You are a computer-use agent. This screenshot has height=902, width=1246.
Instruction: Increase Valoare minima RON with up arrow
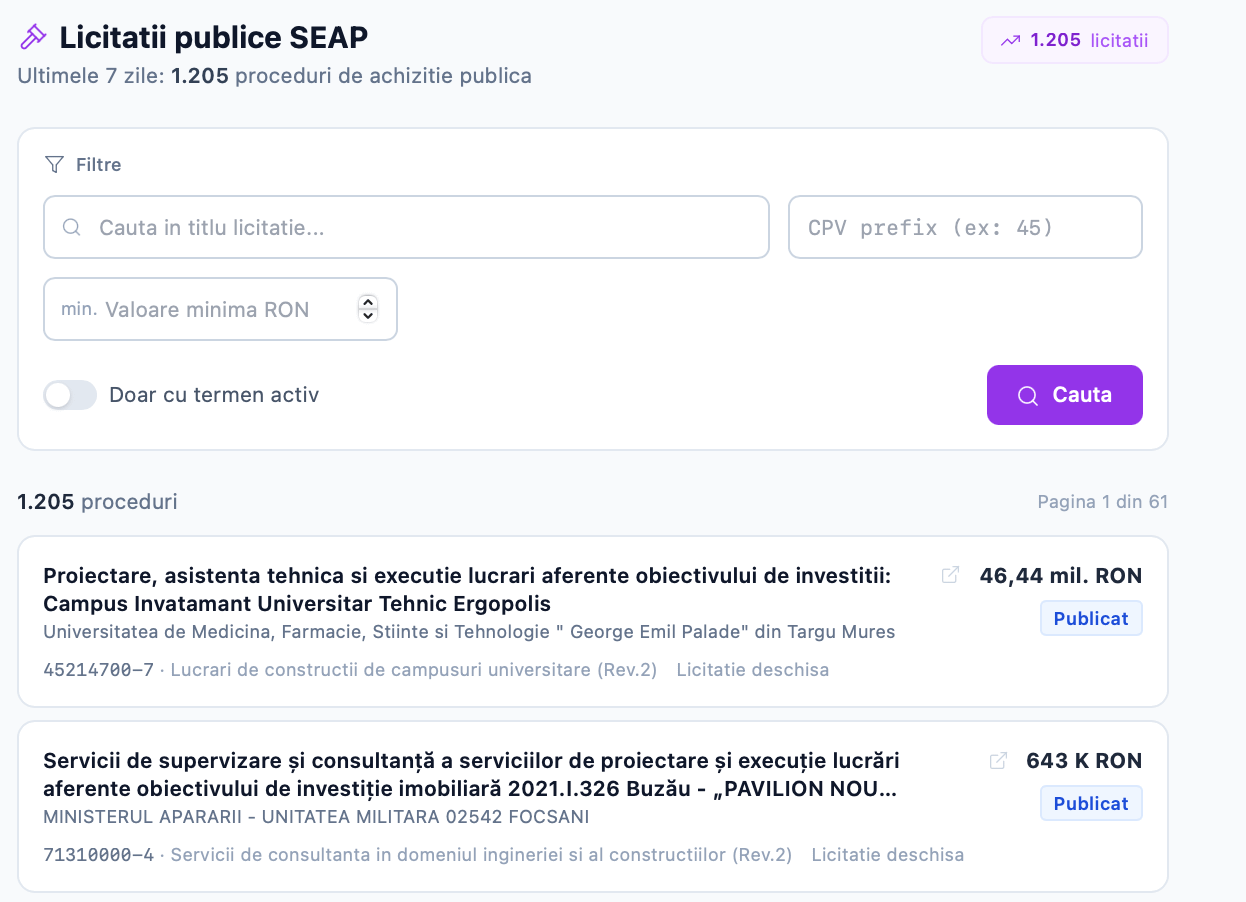pyautogui.click(x=368, y=303)
